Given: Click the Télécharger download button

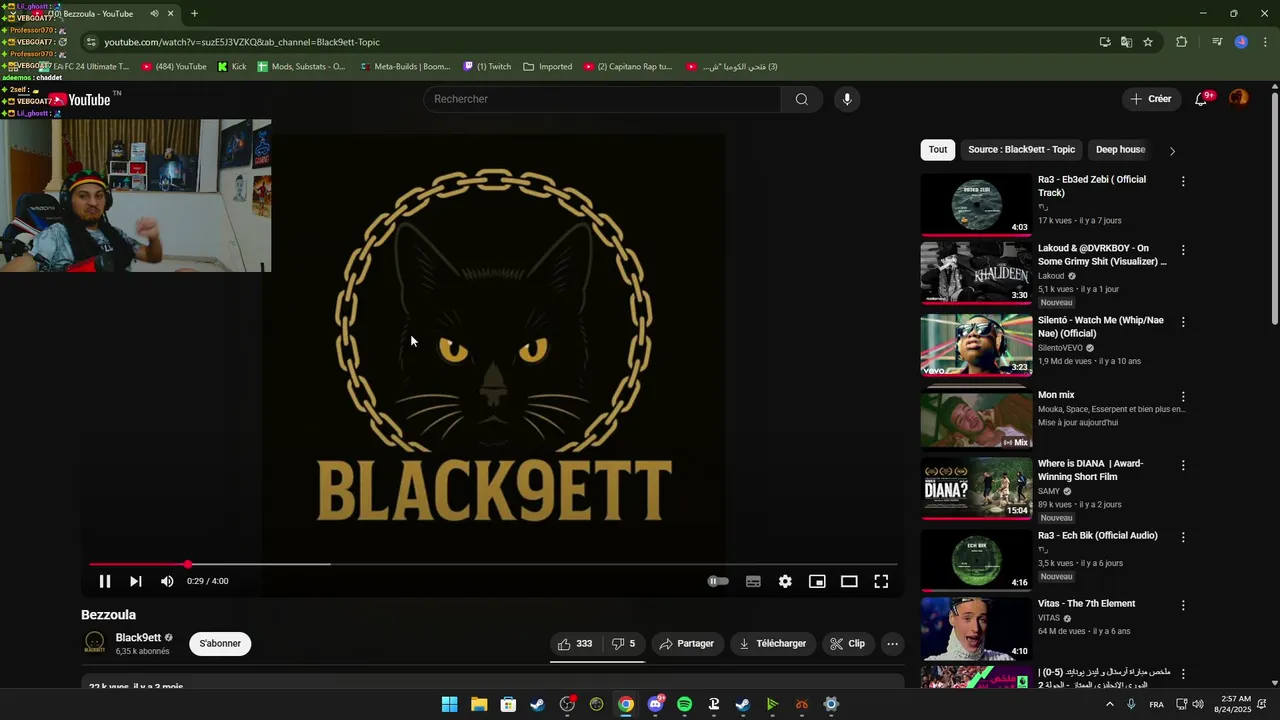Looking at the screenshot, I should [x=772, y=644].
